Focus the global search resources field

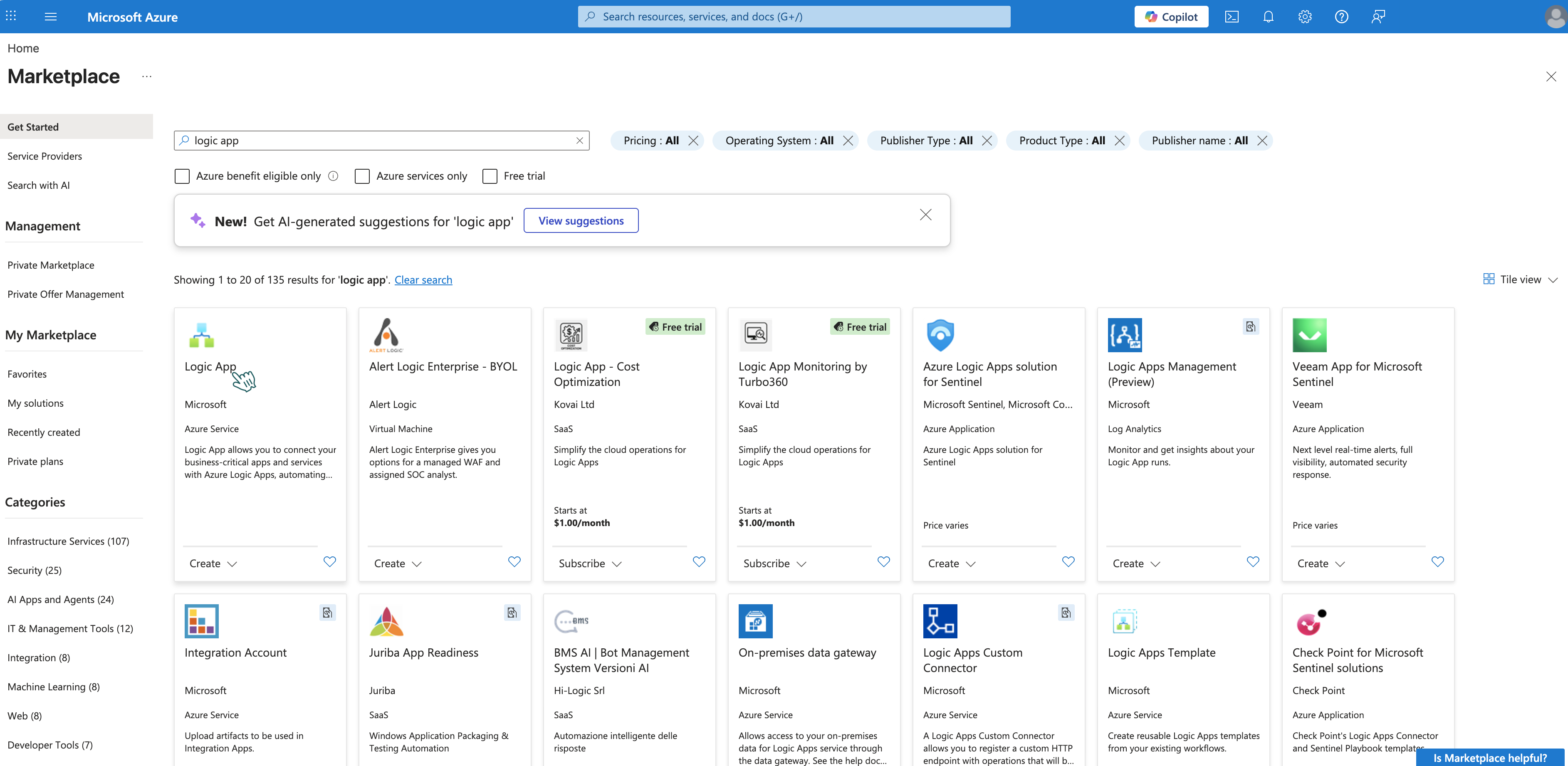[x=794, y=17]
